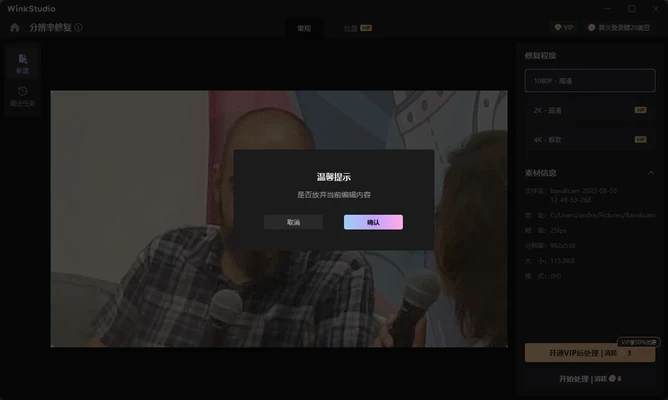The height and width of the screenshot is (400, 668).
Task: Select the 4K 极致 repair level
Action: 590,139
